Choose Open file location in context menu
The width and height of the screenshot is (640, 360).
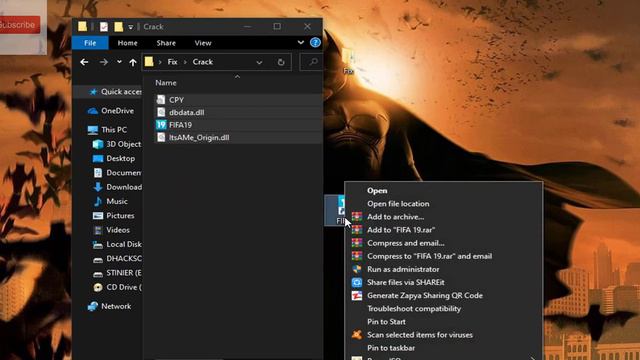(x=398, y=204)
